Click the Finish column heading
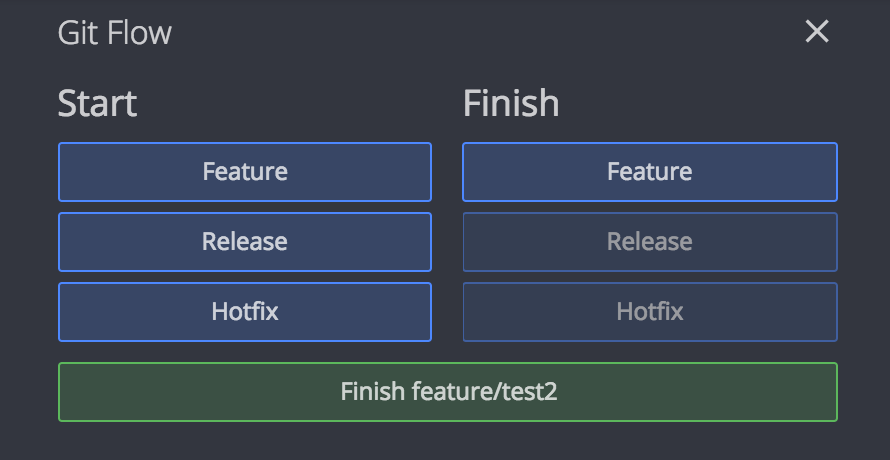This screenshot has height=460, width=890. click(x=511, y=103)
